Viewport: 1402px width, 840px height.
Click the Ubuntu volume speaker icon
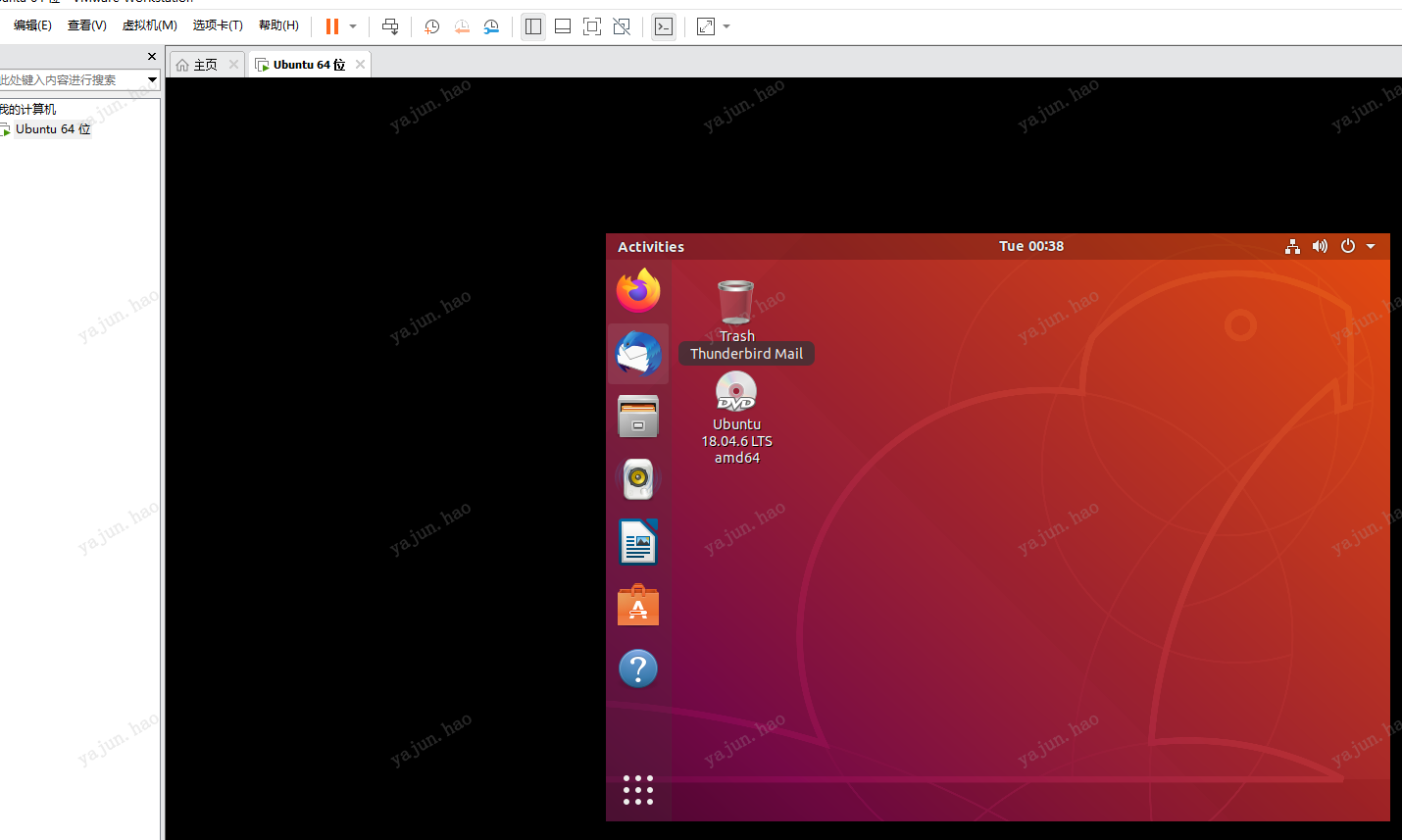click(x=1320, y=246)
